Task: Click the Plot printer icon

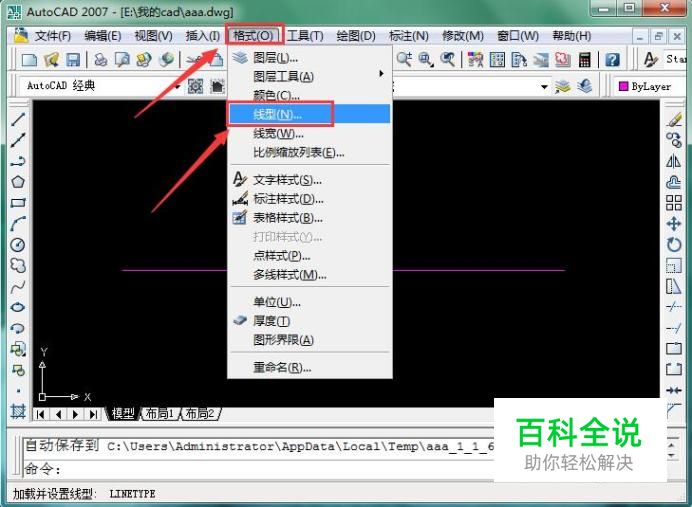Action: tap(101, 60)
